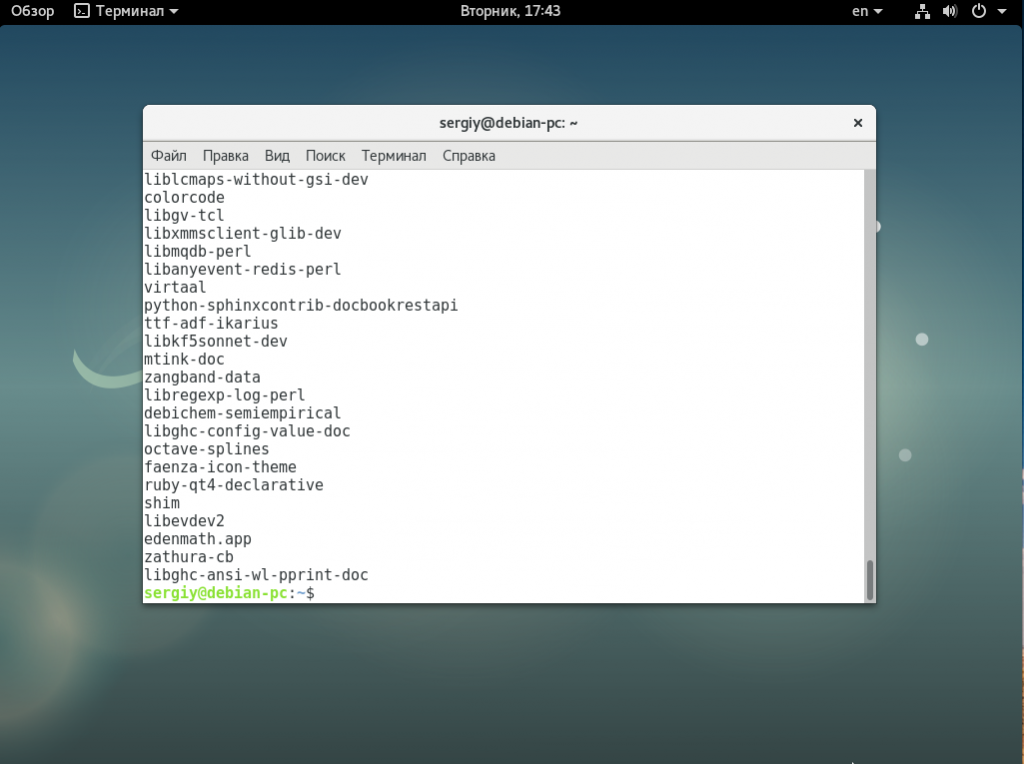The image size is (1024, 764).
Task: Click the network connection icon in top bar
Action: [922, 11]
